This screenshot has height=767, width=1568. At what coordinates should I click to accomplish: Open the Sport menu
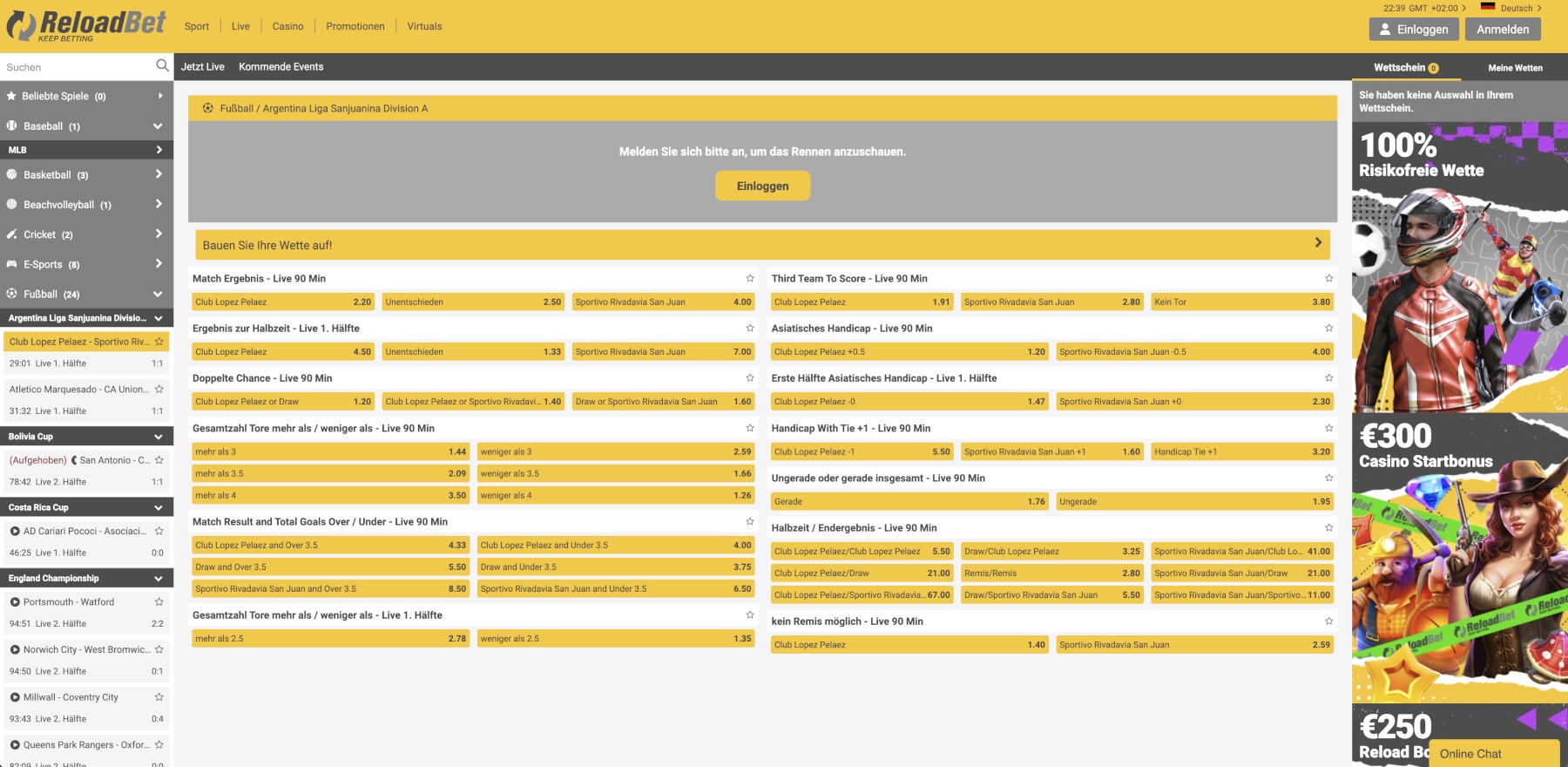tap(197, 26)
